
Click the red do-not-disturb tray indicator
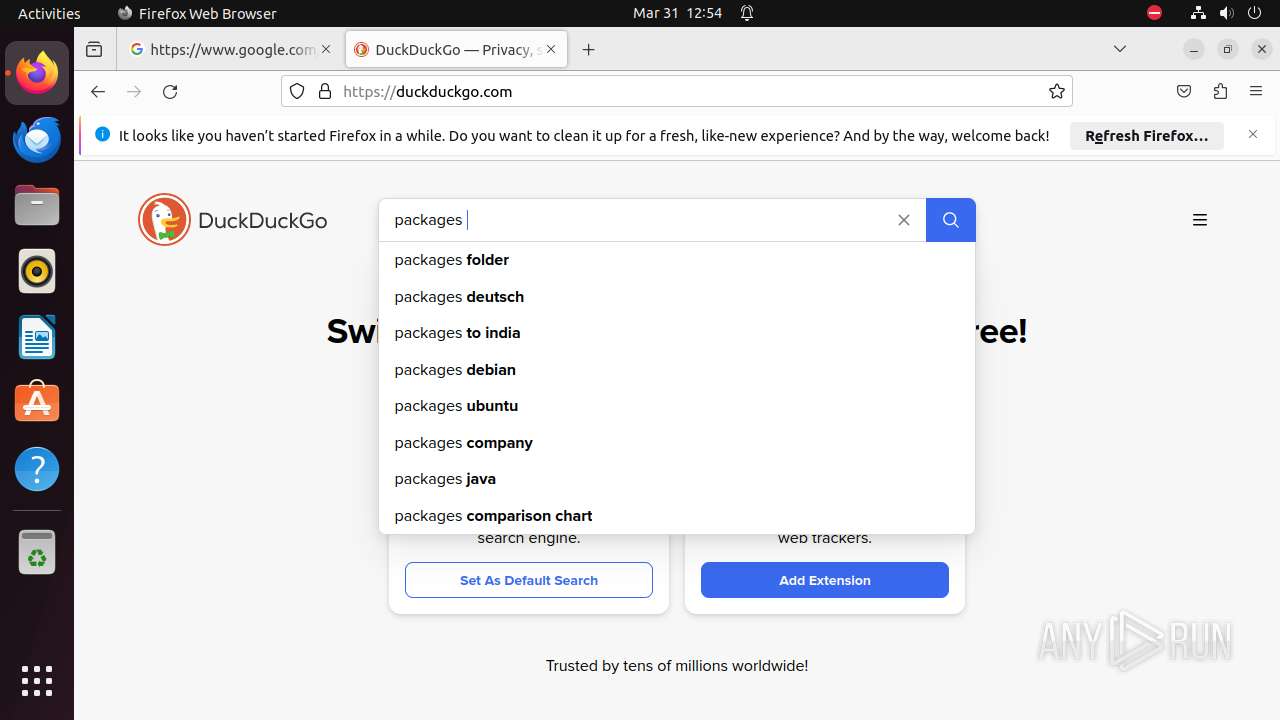pos(1155,13)
